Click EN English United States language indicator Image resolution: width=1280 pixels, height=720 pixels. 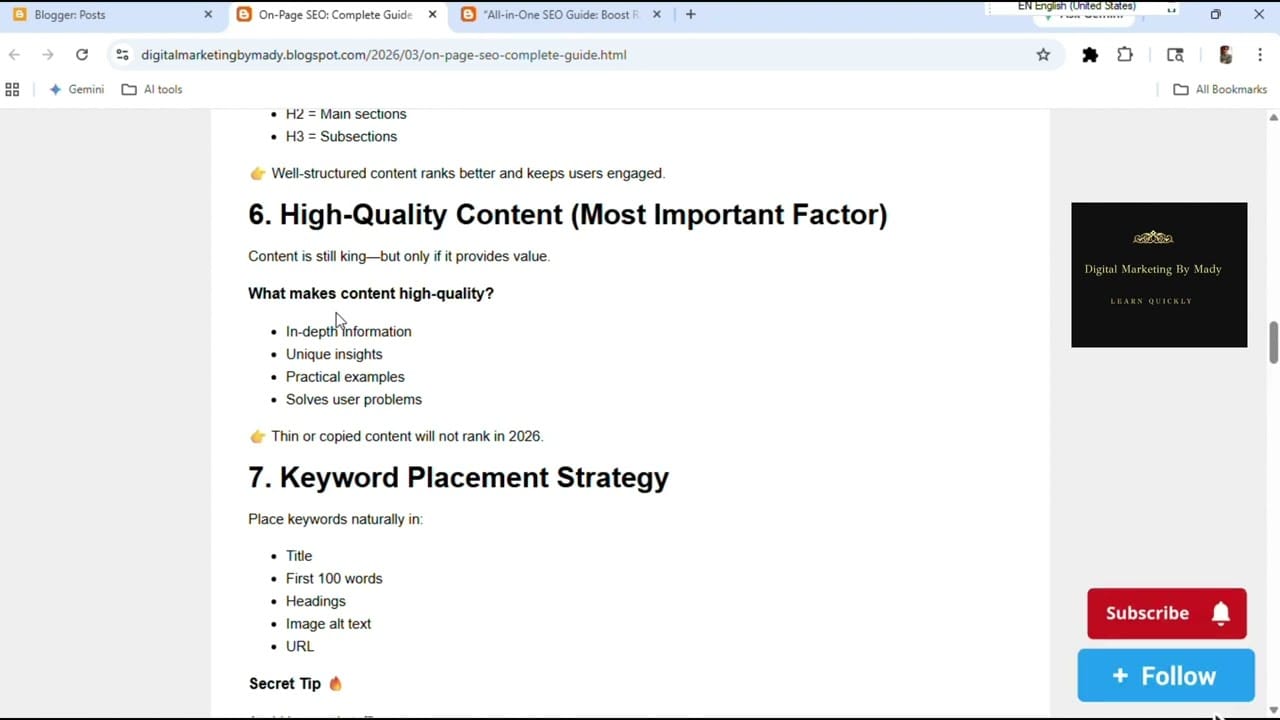coord(1076,6)
